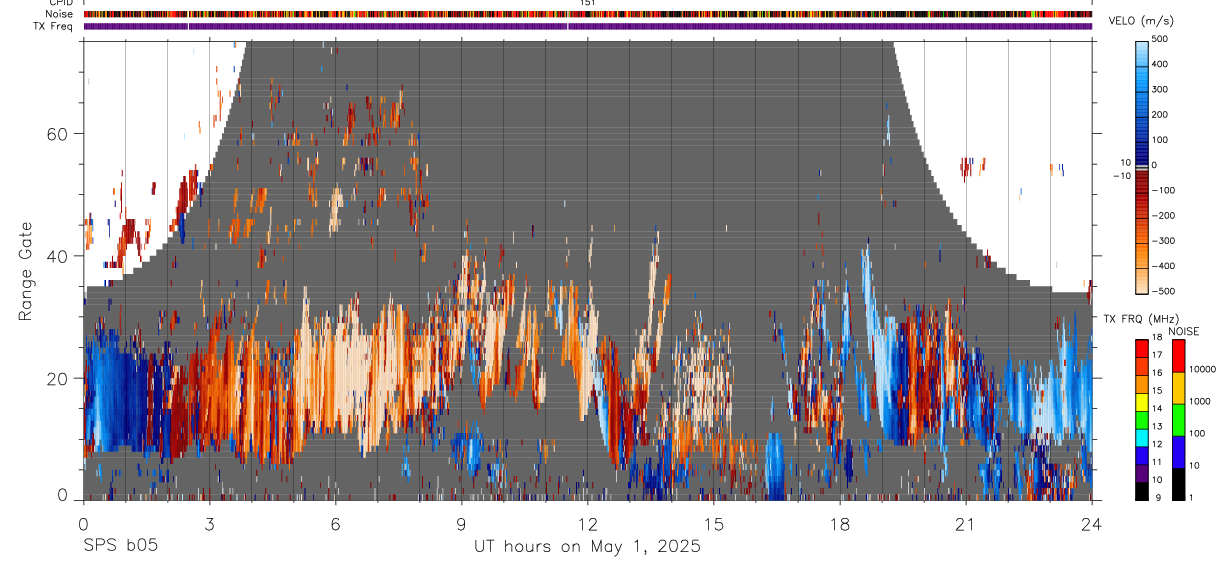Select the black NOISE swatch between 1 and 10
1228x567 pixels.
point(1178,483)
